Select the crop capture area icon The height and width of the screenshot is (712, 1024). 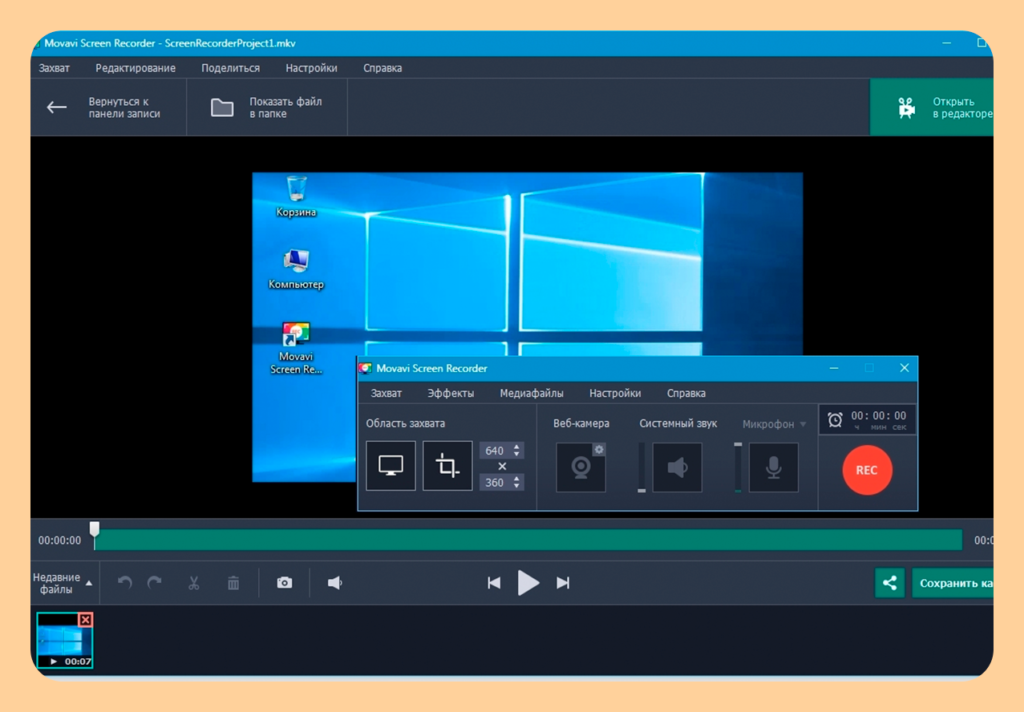(x=447, y=466)
